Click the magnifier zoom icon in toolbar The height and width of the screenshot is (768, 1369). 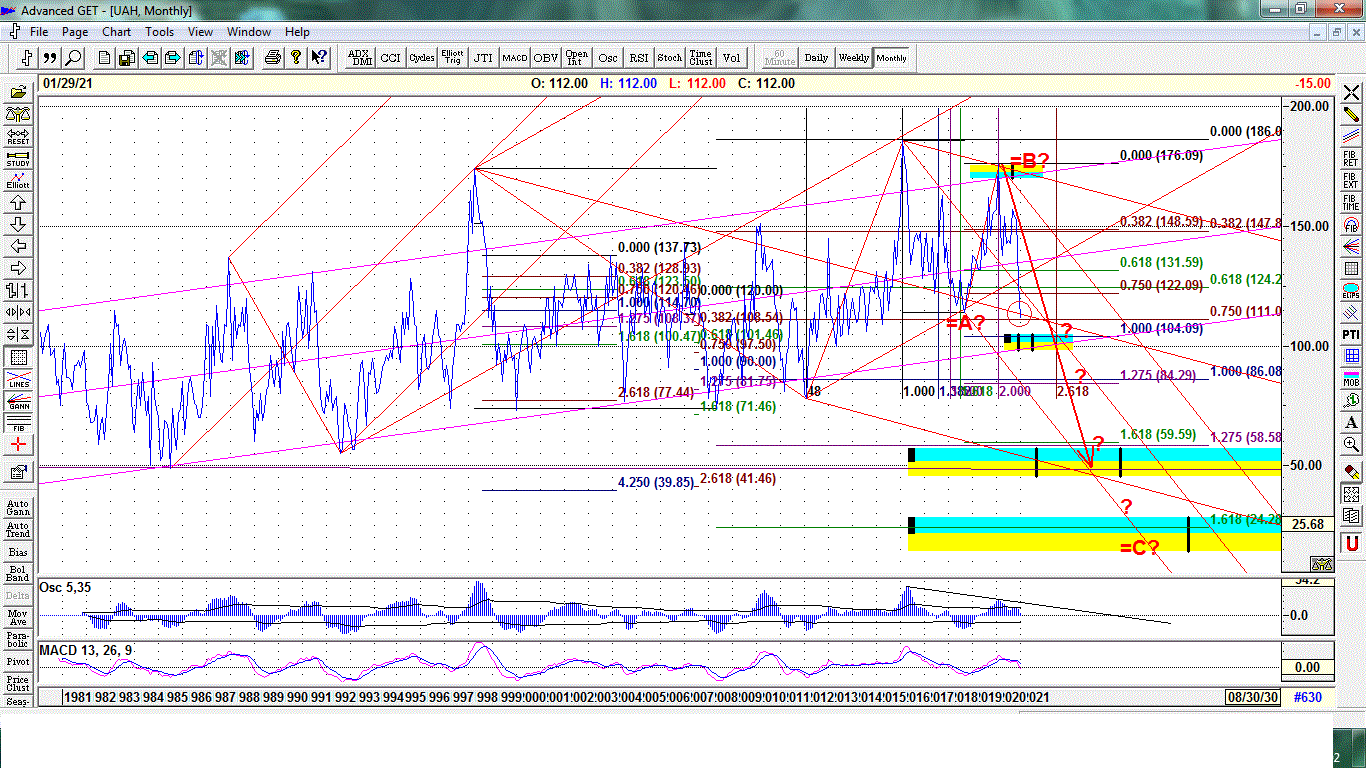(x=73, y=57)
